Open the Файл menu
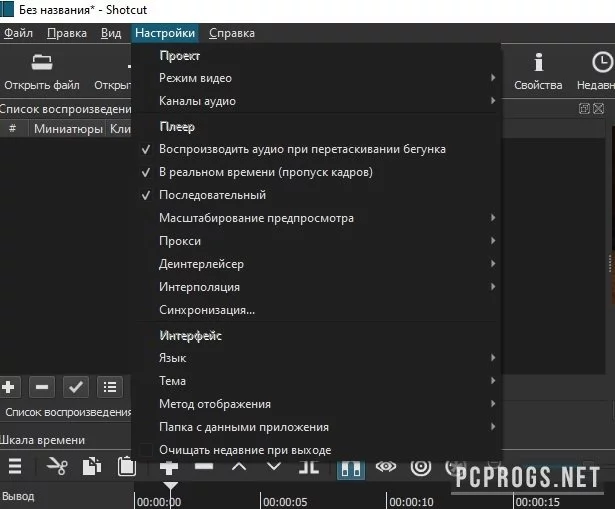This screenshot has width=615, height=509. tap(18, 33)
